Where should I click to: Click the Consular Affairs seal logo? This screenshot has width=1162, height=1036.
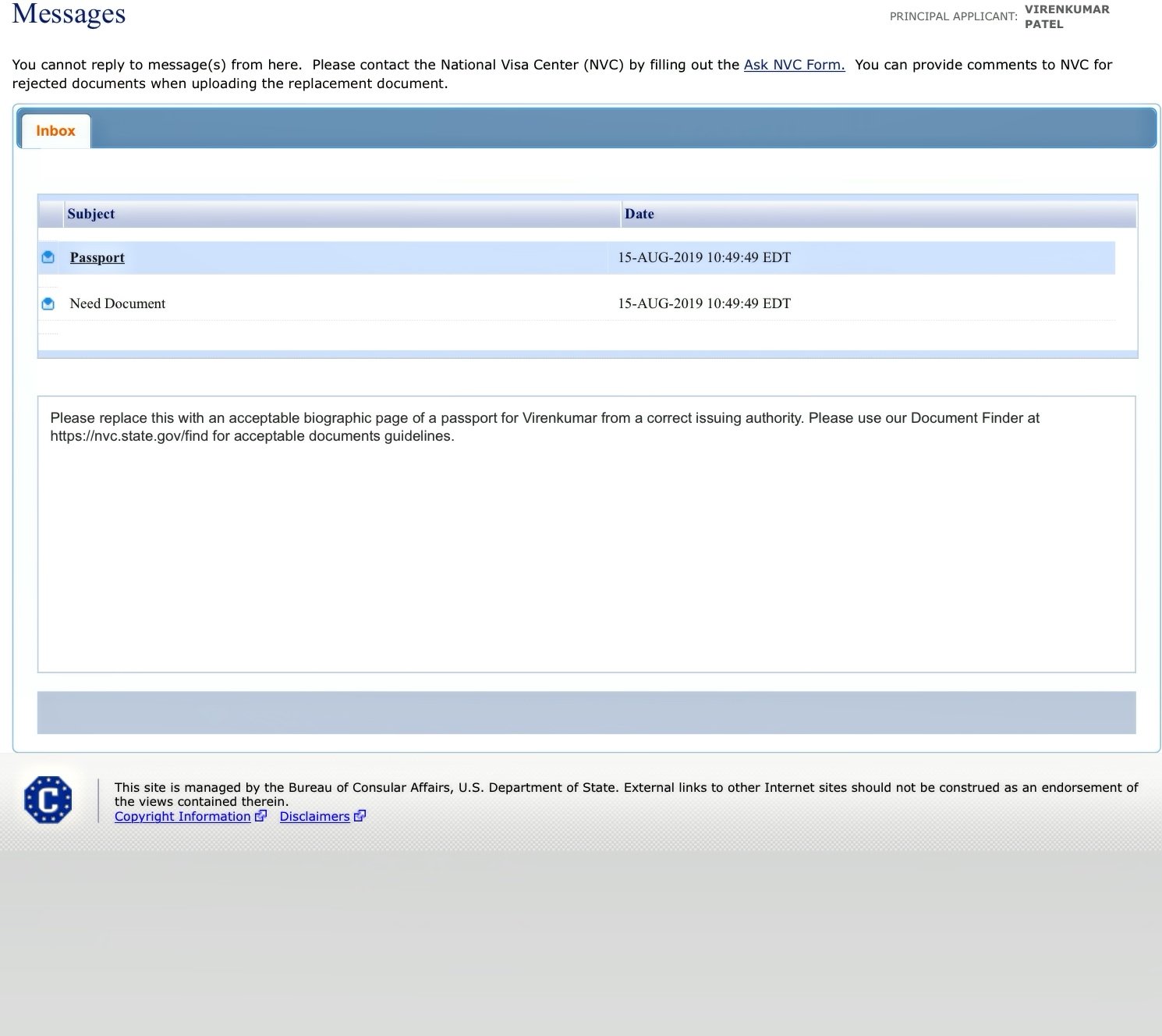[48, 800]
